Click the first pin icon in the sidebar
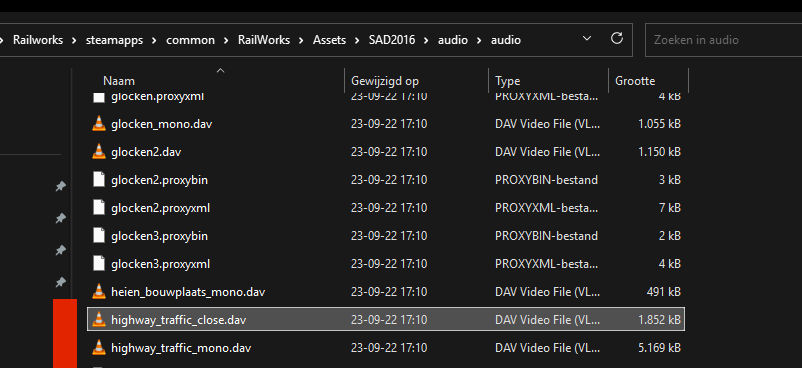 coord(60,186)
